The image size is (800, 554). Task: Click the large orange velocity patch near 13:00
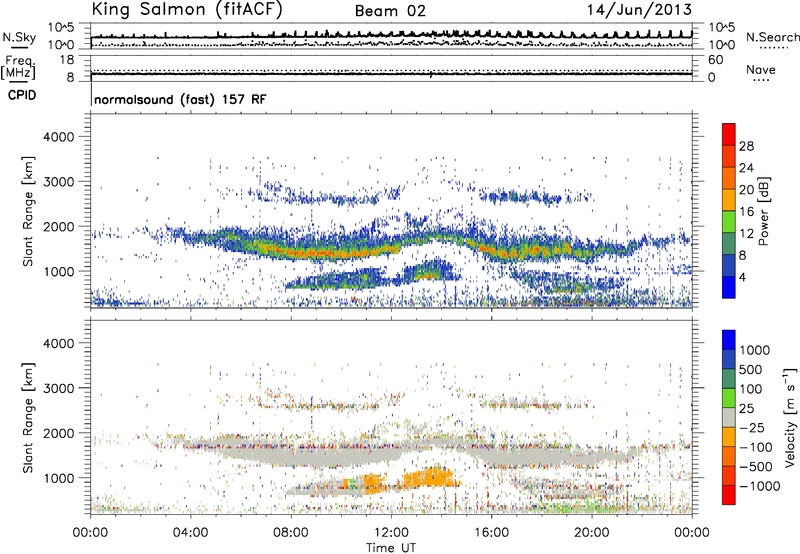pos(428,479)
